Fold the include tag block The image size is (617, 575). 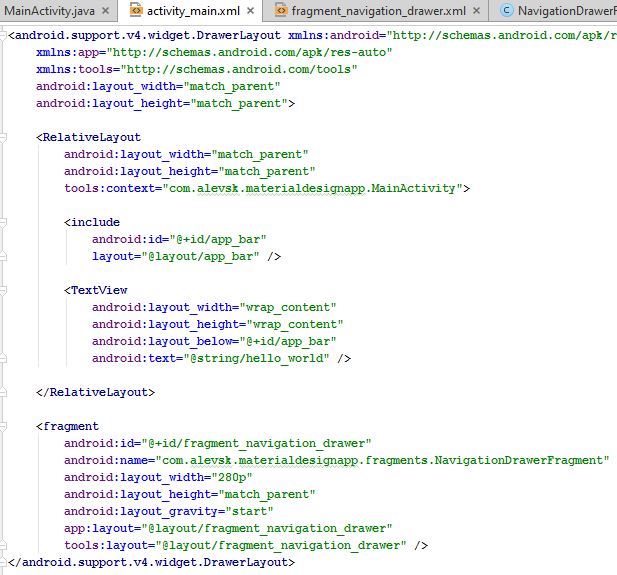tap(5, 222)
